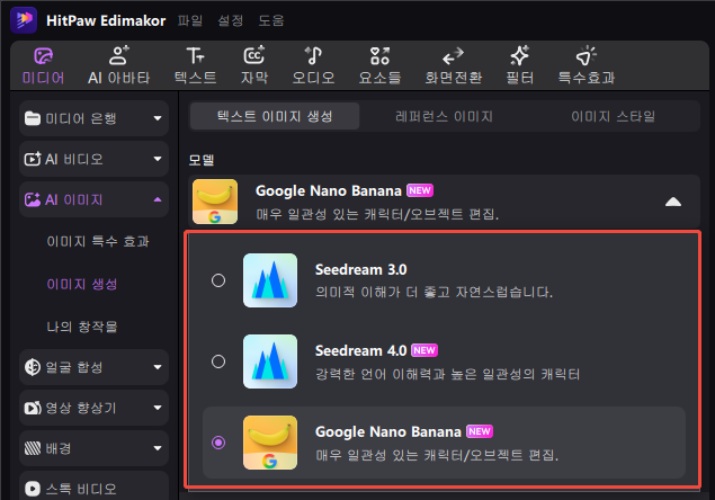Click the 미디어 은행 sidebar label
The image size is (715, 500).
[81, 119]
